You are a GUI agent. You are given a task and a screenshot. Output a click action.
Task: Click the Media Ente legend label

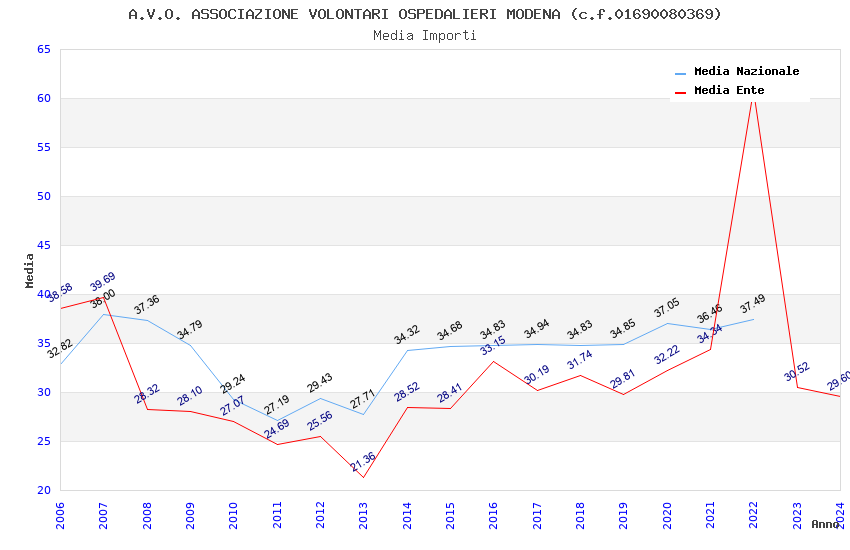[x=729, y=90]
